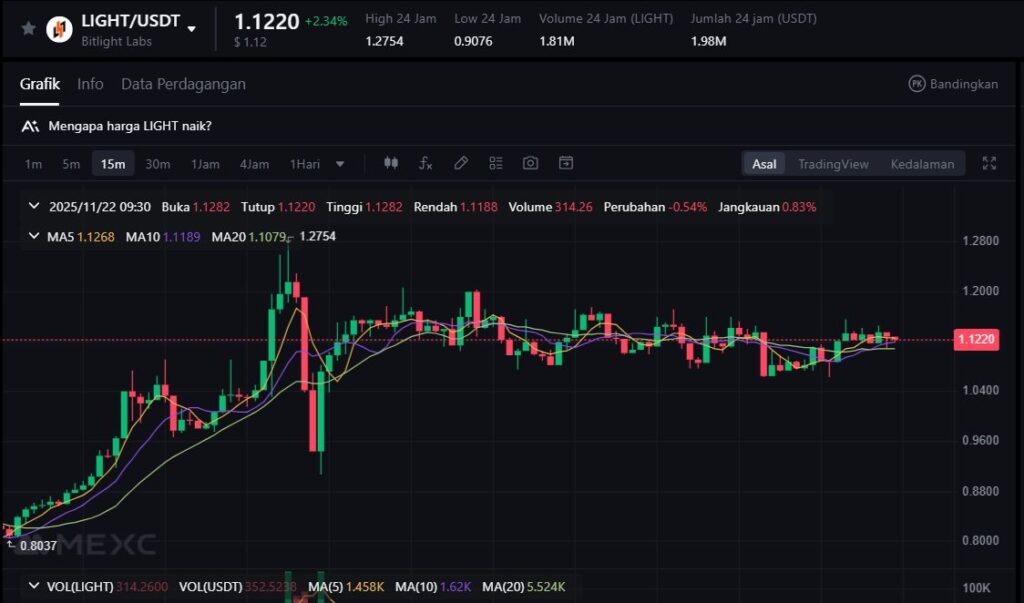Click the candlestick chart type icon
Image resolution: width=1024 pixels, height=603 pixels.
click(x=391, y=164)
